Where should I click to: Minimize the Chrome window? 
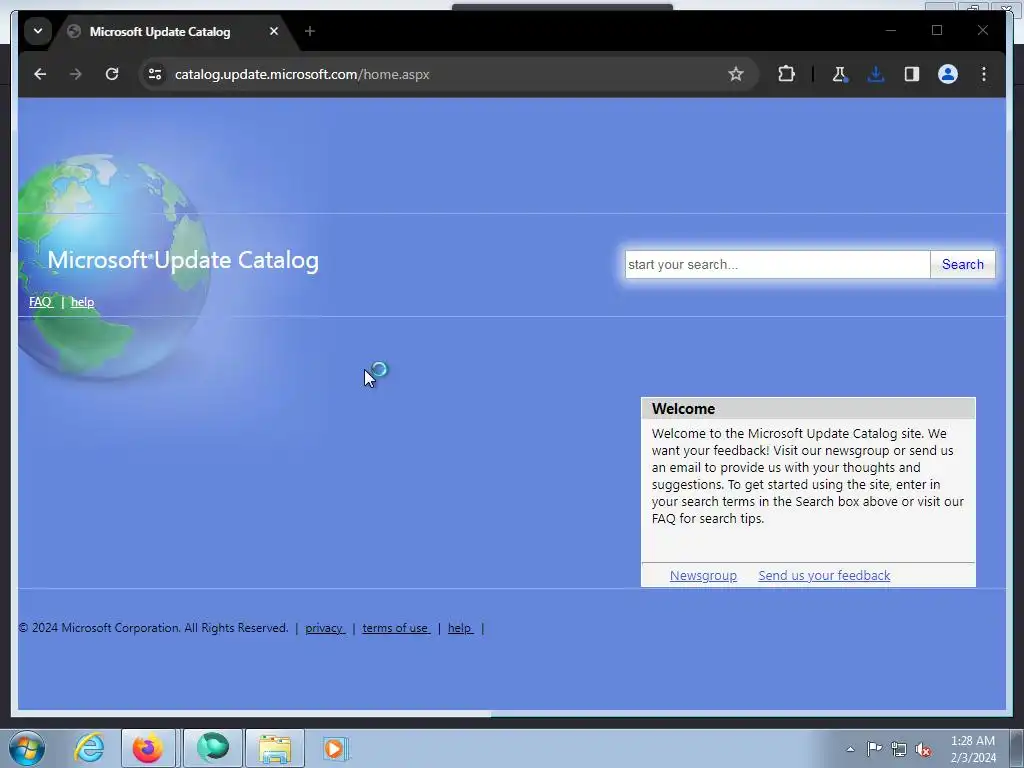pyautogui.click(x=891, y=30)
